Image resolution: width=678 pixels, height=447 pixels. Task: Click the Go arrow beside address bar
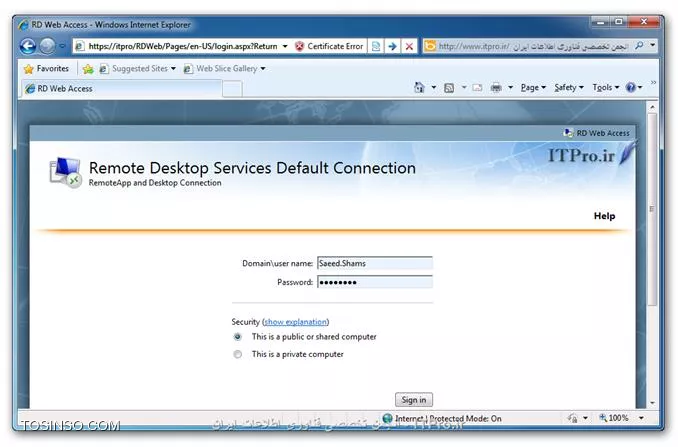392,46
